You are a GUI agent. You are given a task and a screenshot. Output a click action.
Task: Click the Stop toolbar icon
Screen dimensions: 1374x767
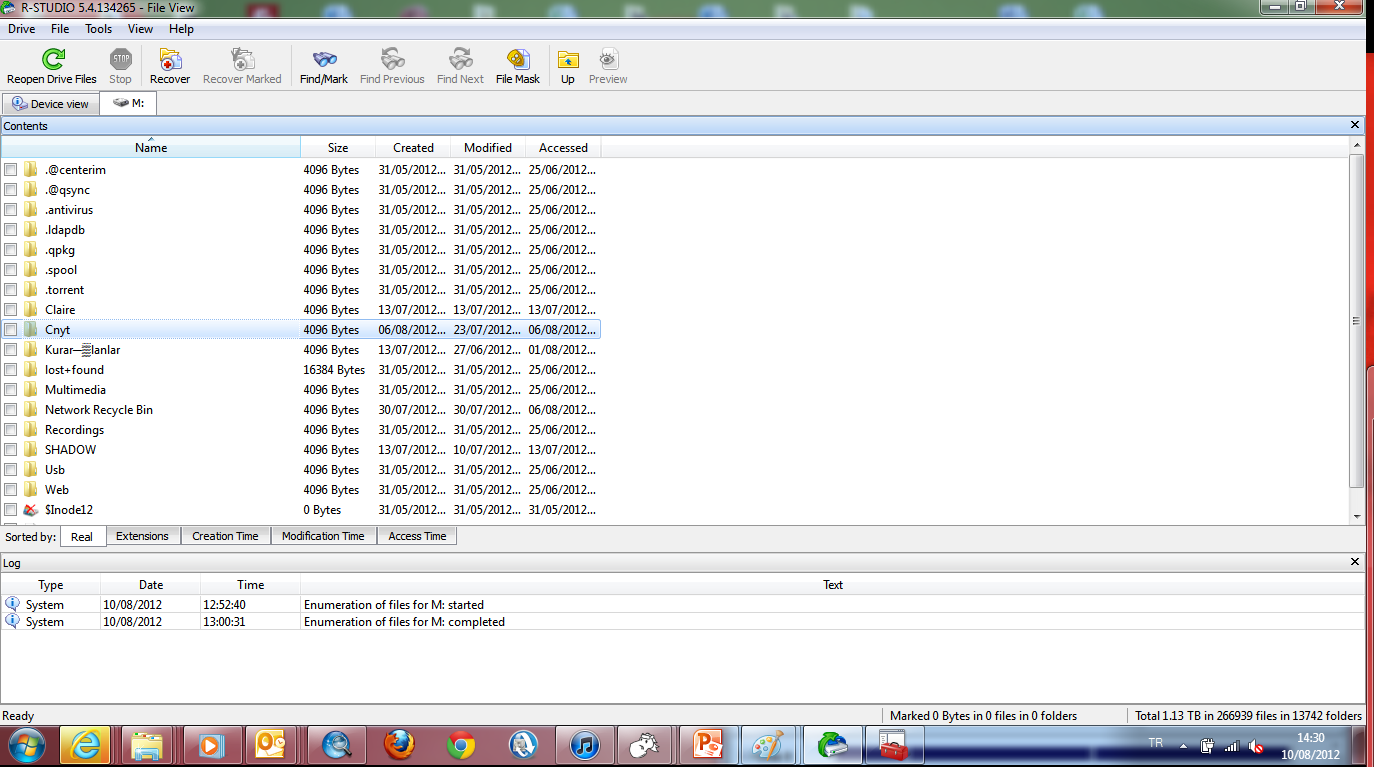click(x=120, y=66)
